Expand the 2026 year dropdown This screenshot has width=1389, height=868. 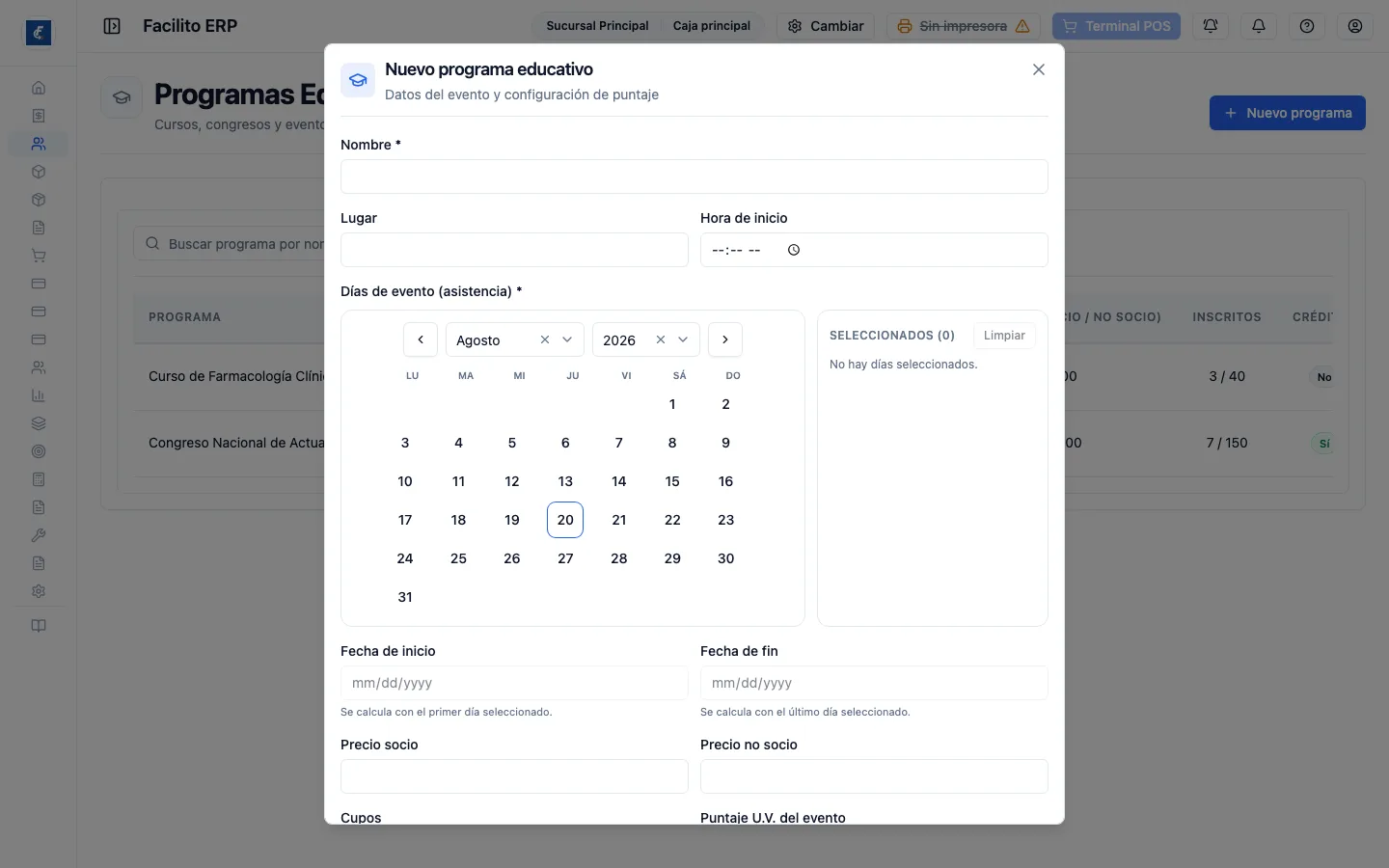tap(683, 339)
